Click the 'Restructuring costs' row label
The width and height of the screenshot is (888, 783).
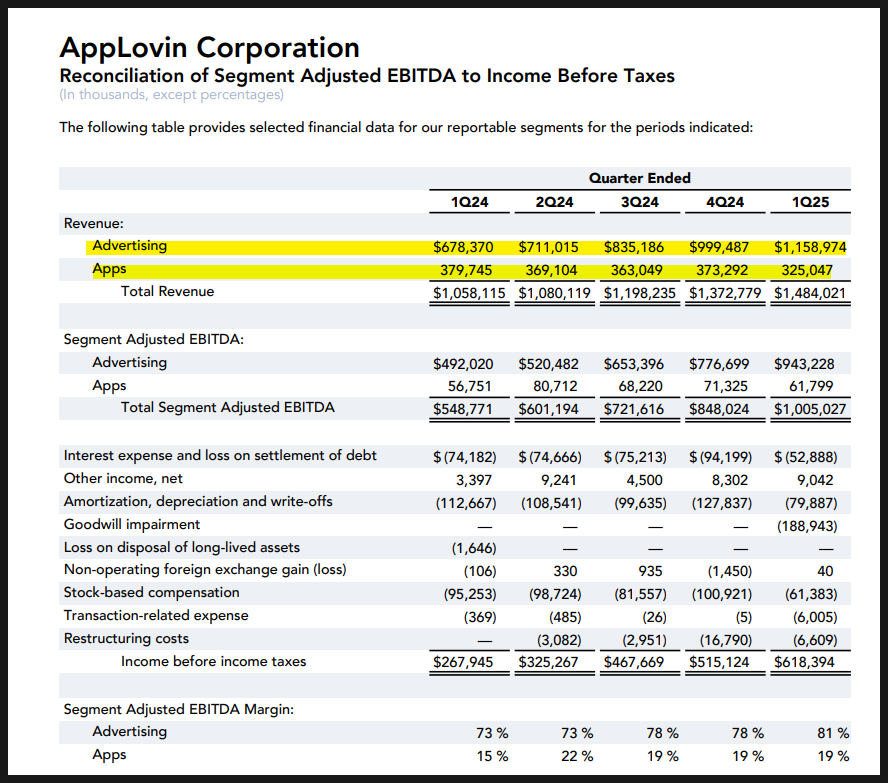coord(126,639)
